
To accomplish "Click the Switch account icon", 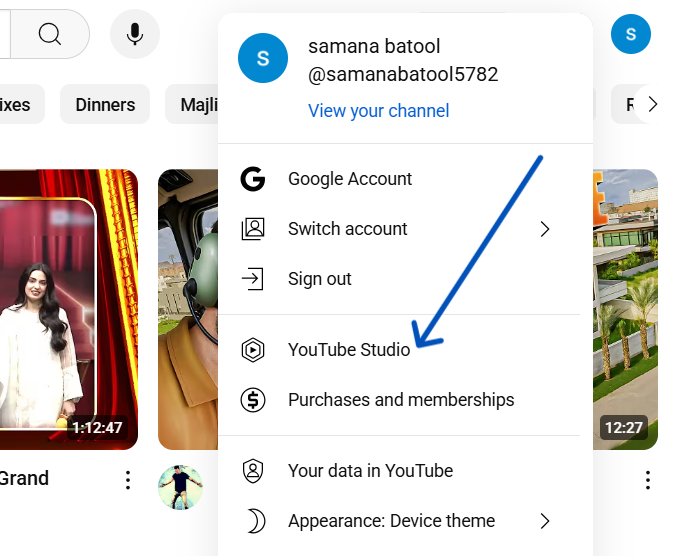I will click(253, 229).
